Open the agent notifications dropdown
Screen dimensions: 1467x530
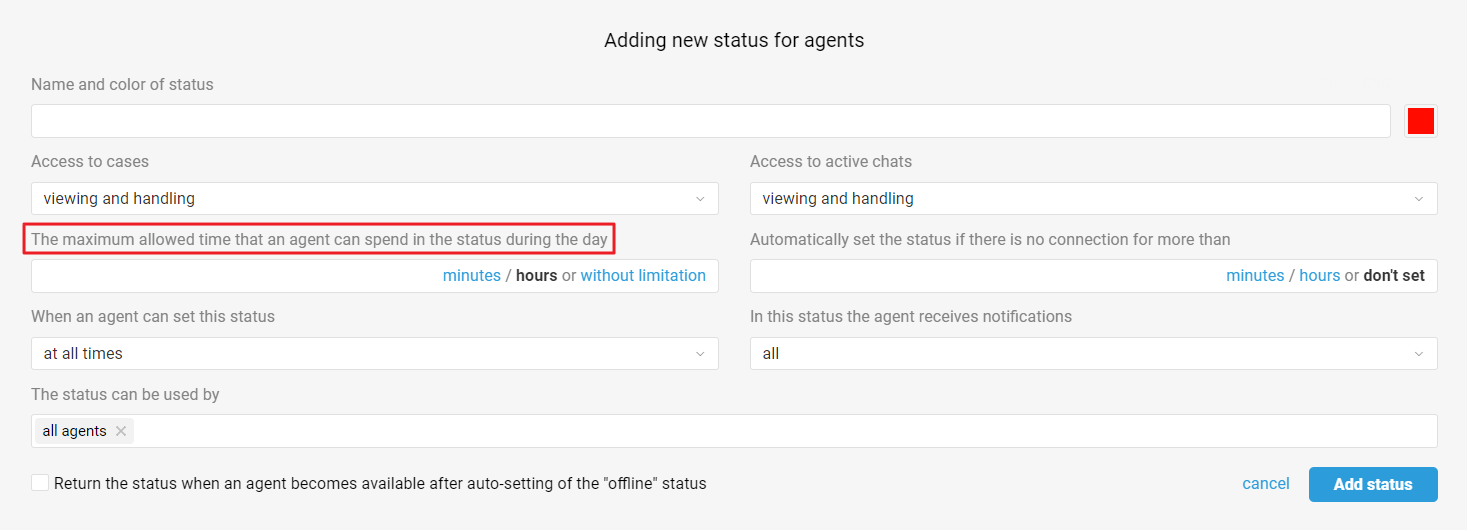pyautogui.click(x=1093, y=353)
